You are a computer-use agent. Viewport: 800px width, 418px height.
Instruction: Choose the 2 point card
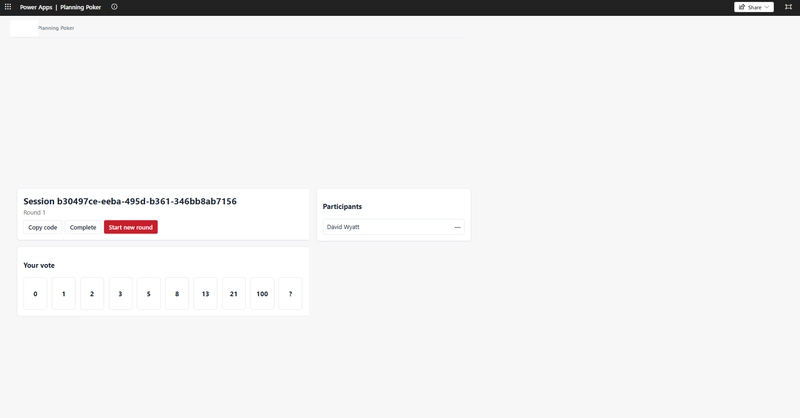[92, 294]
